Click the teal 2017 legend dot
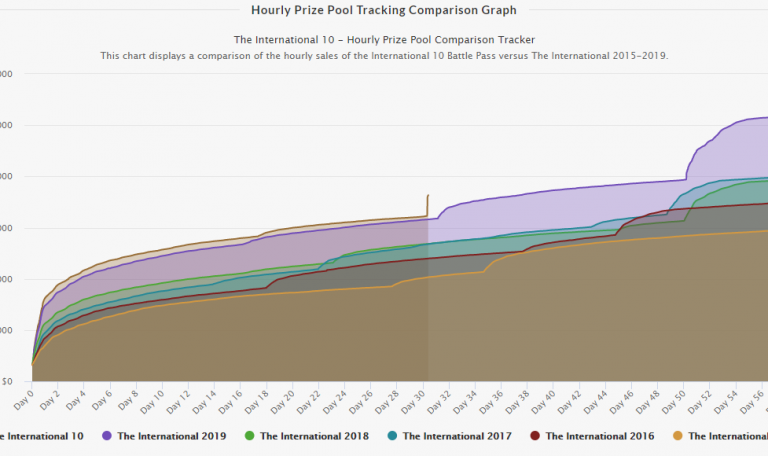This screenshot has width=768, height=456. pyautogui.click(x=391, y=436)
